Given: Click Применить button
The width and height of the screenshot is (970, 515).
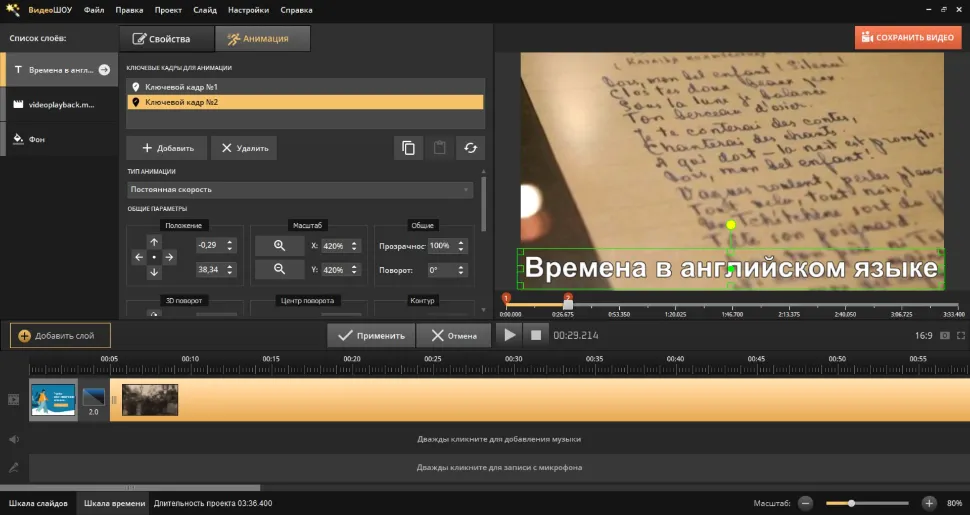Looking at the screenshot, I should (371, 335).
